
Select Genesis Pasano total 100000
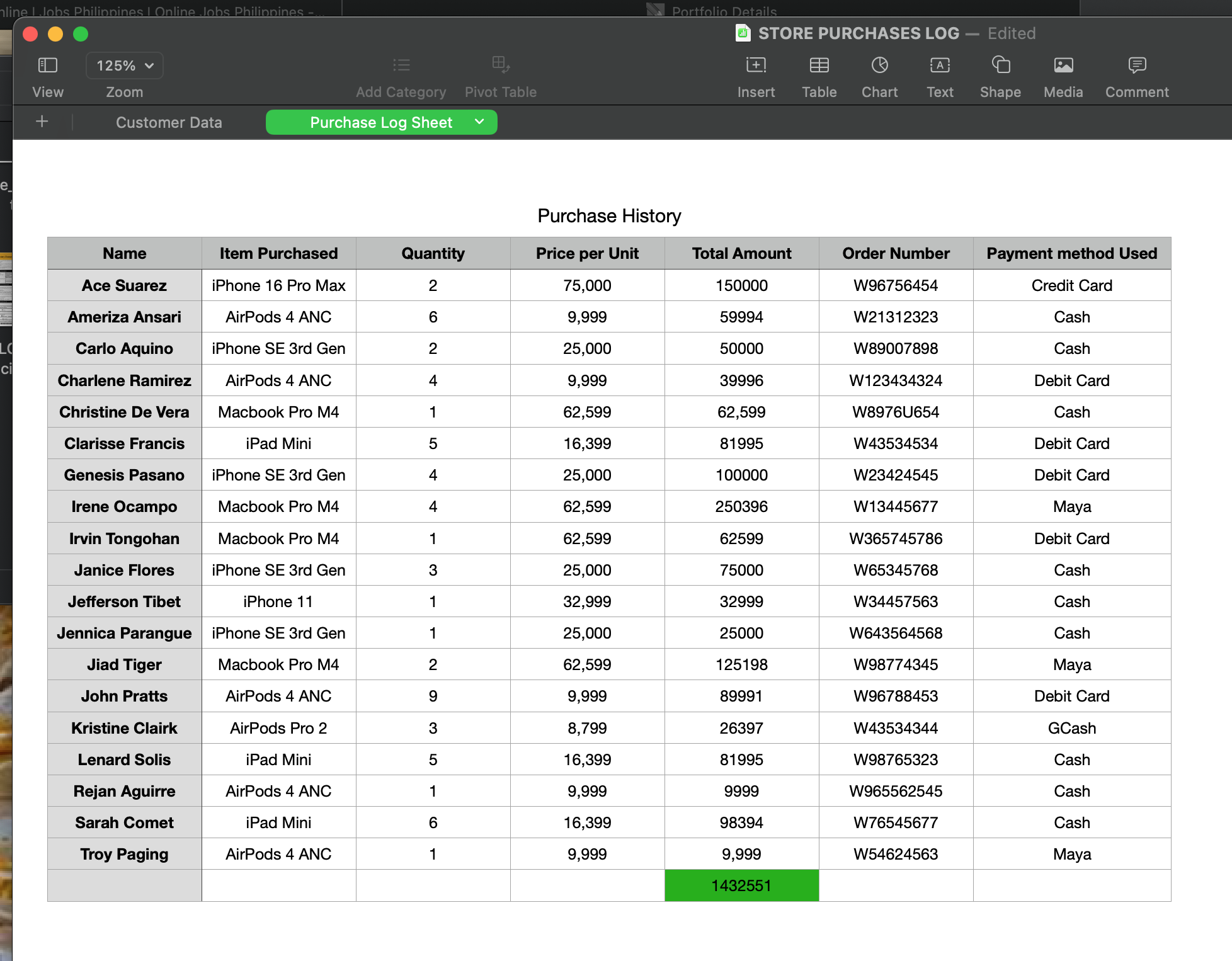click(742, 475)
